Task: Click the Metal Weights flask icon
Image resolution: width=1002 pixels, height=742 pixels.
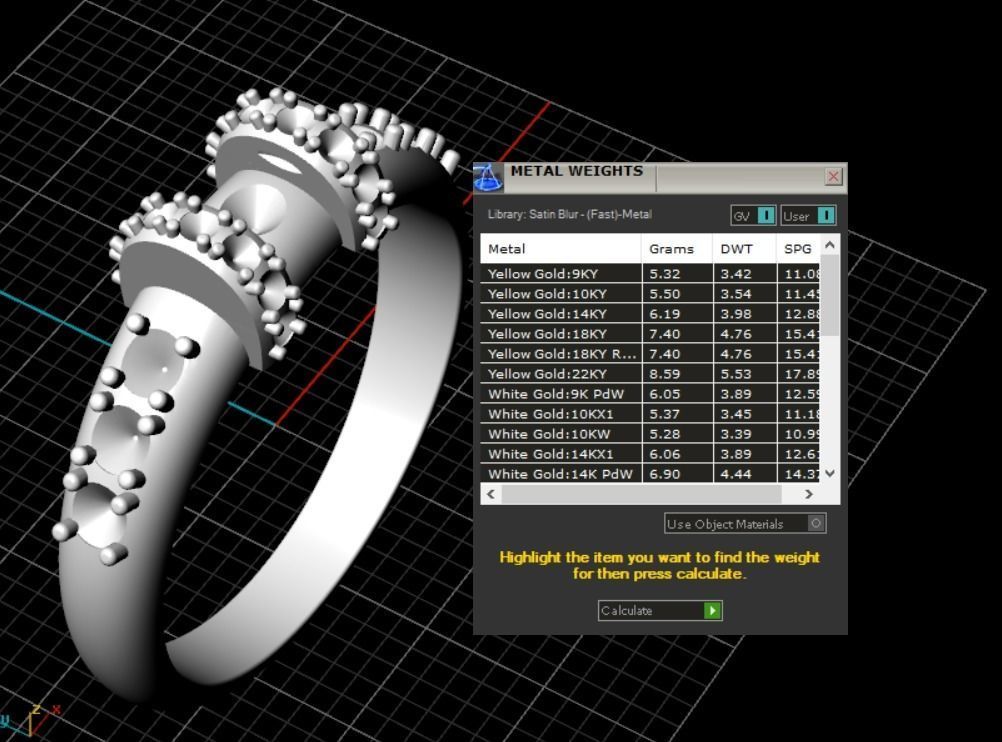Action: (488, 178)
